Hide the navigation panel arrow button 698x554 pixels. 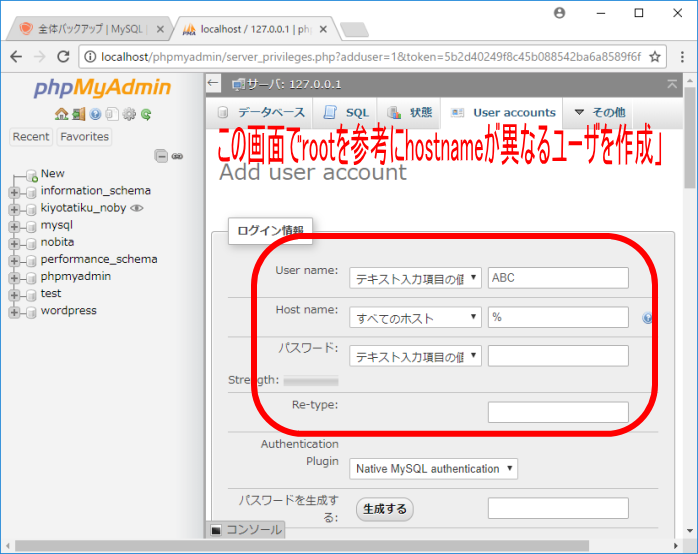pyautogui.click(x=213, y=83)
